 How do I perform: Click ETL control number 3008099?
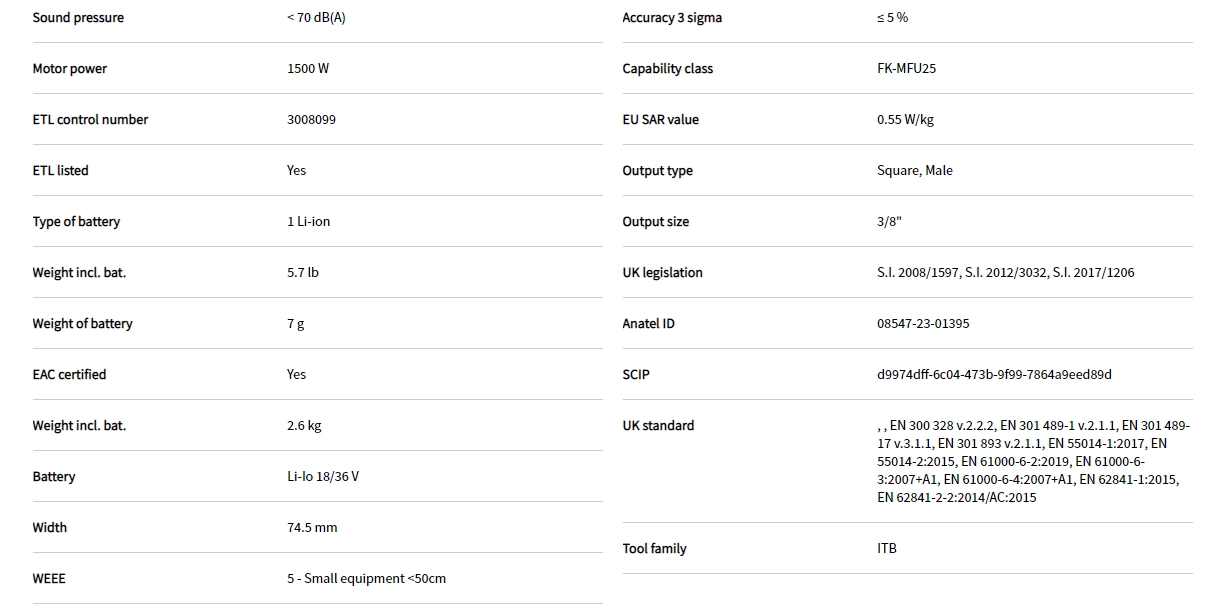tap(311, 120)
